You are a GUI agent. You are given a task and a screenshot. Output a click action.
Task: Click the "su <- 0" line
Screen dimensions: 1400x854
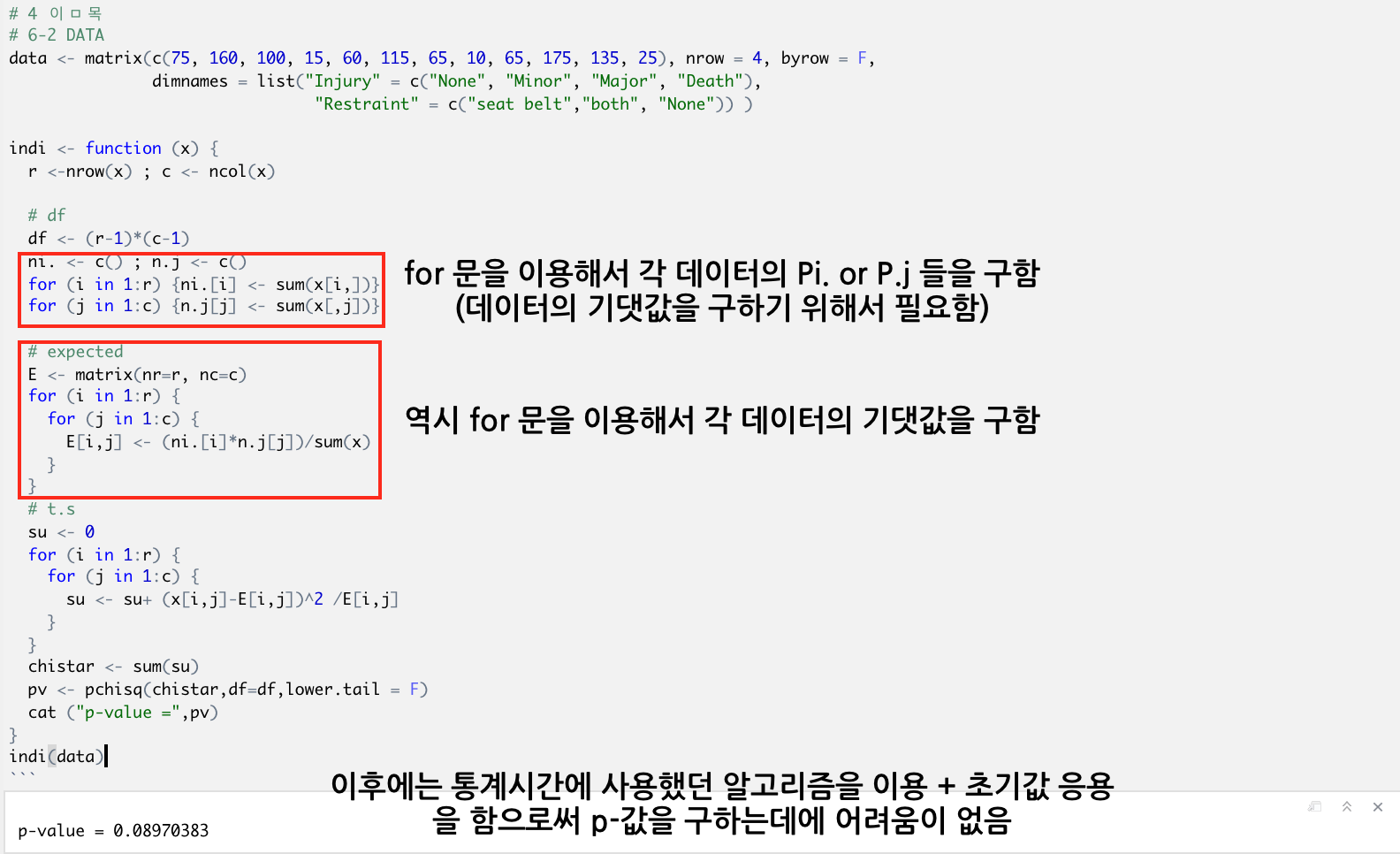[x=61, y=532]
